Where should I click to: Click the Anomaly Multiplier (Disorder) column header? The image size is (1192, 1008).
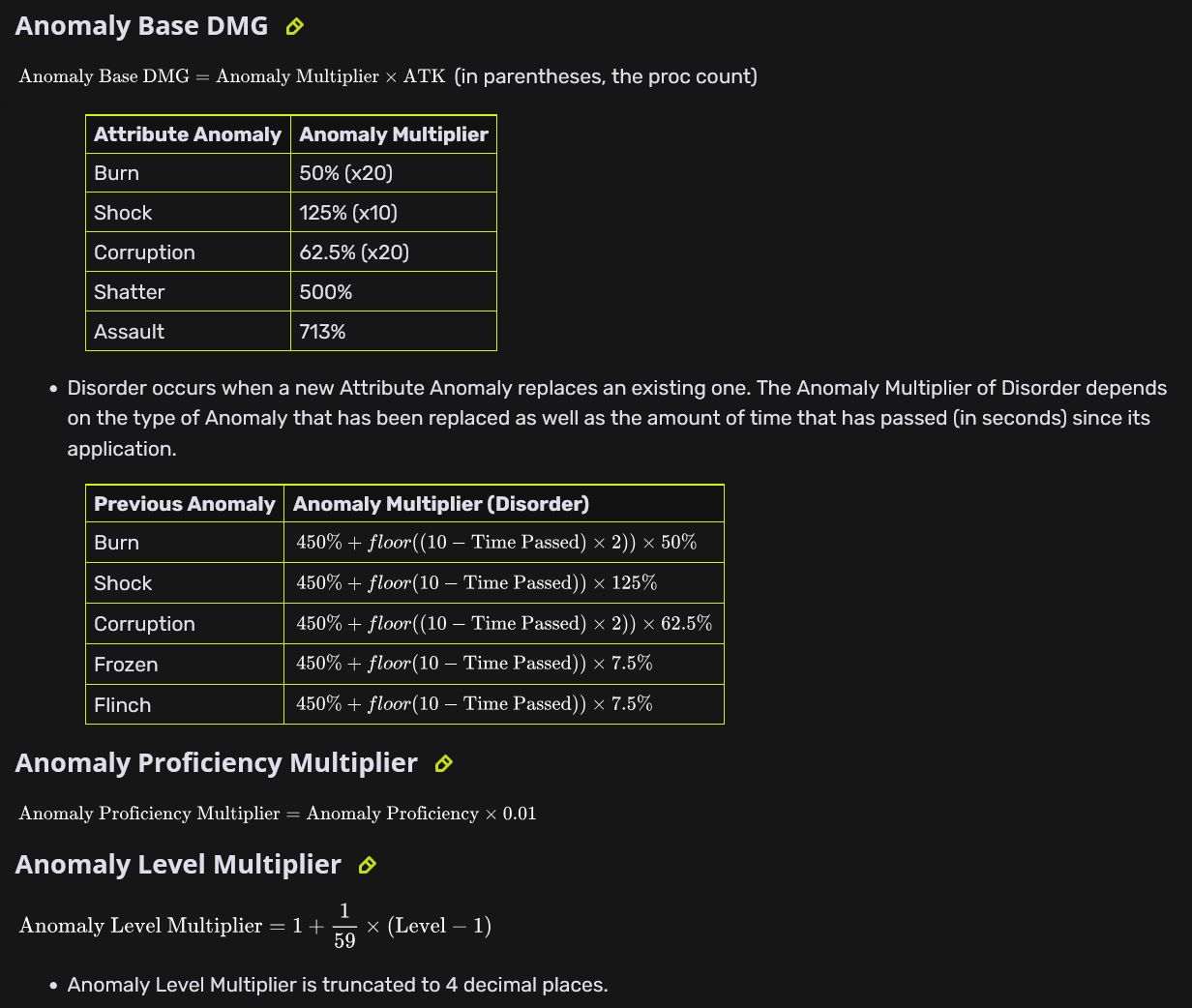(440, 504)
